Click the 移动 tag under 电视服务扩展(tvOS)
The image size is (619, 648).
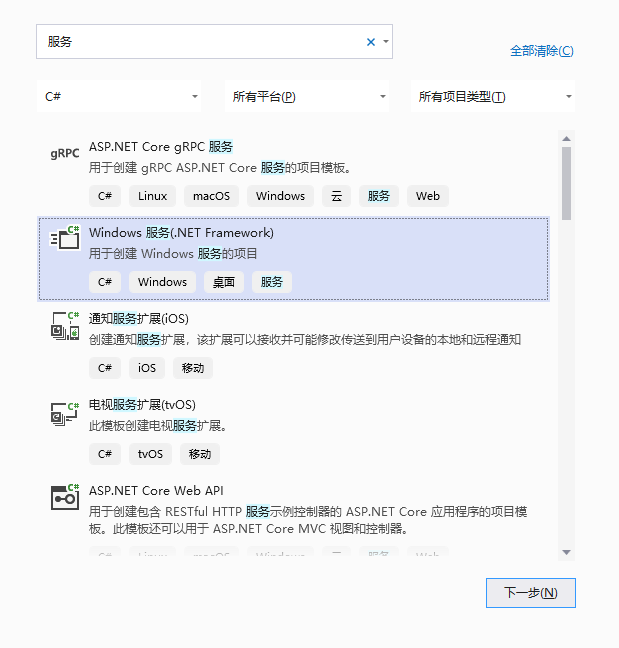click(x=200, y=454)
